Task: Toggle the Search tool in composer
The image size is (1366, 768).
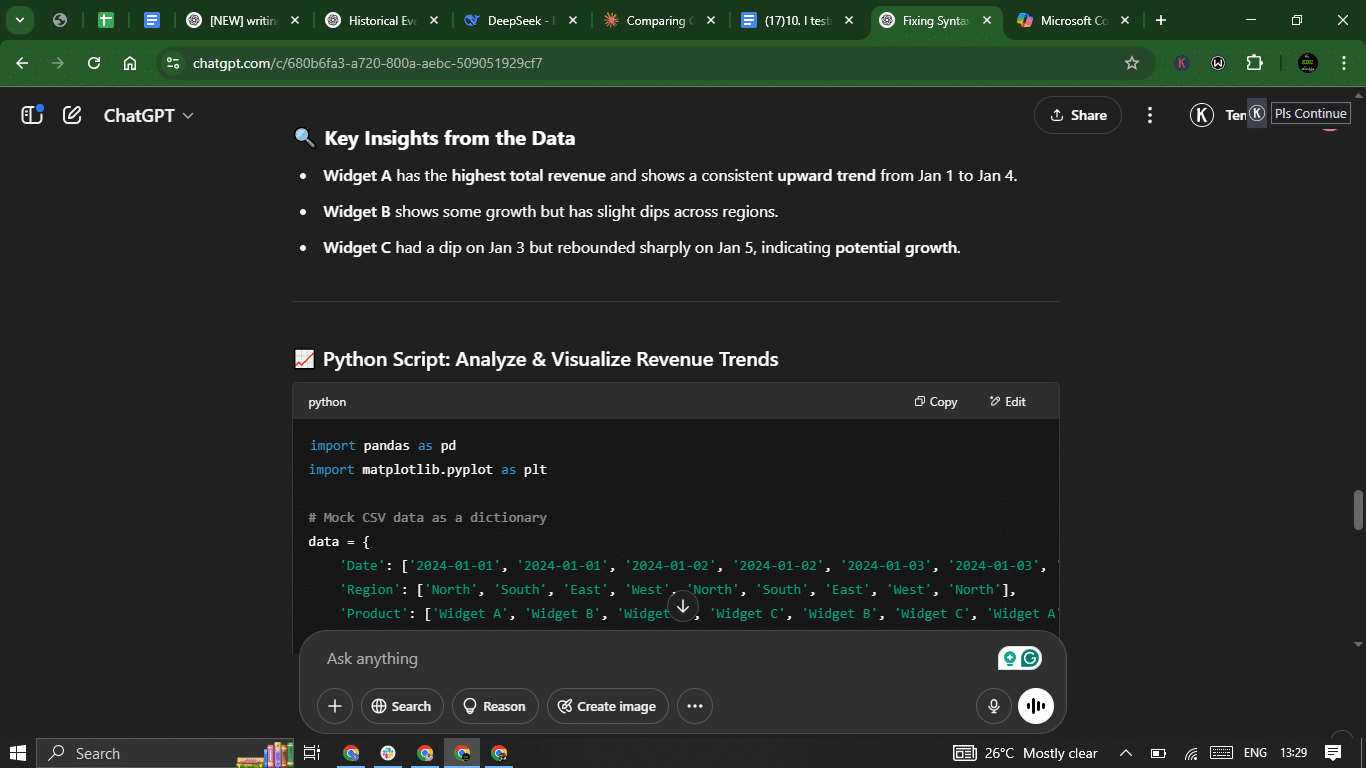Action: [401, 706]
